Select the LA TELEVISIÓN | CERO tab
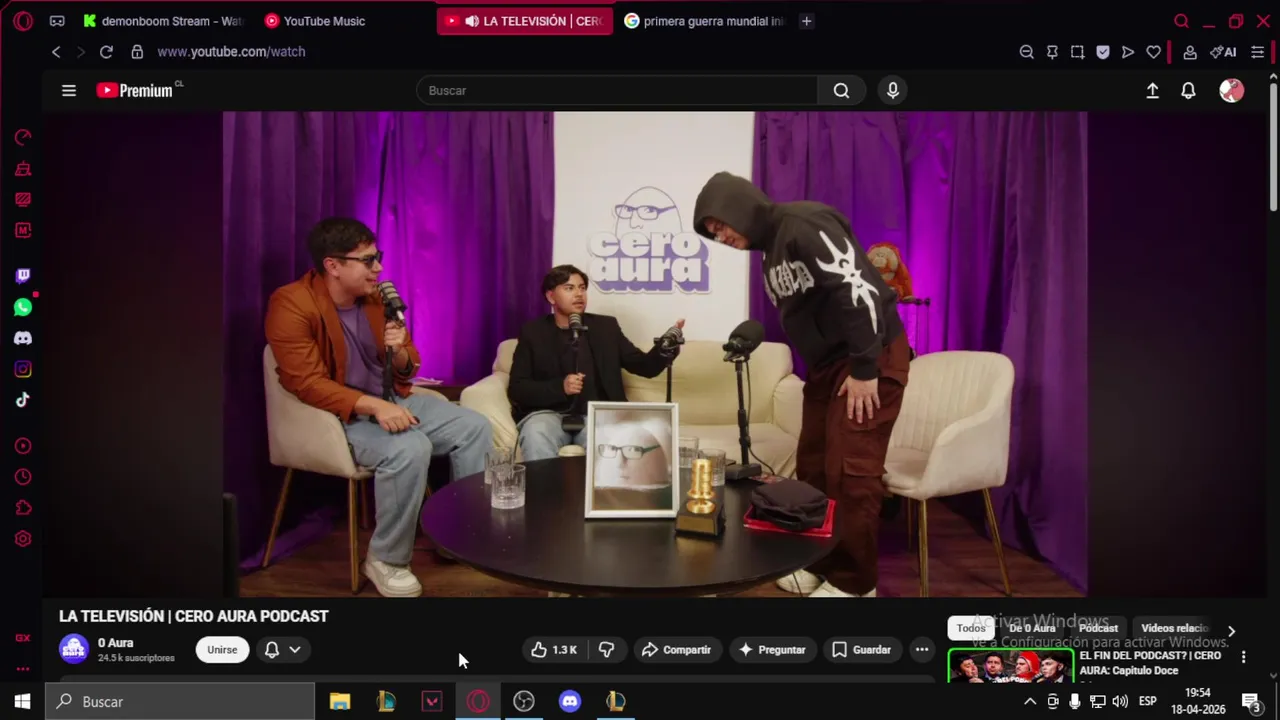This screenshot has height=720, width=1280. [x=524, y=21]
